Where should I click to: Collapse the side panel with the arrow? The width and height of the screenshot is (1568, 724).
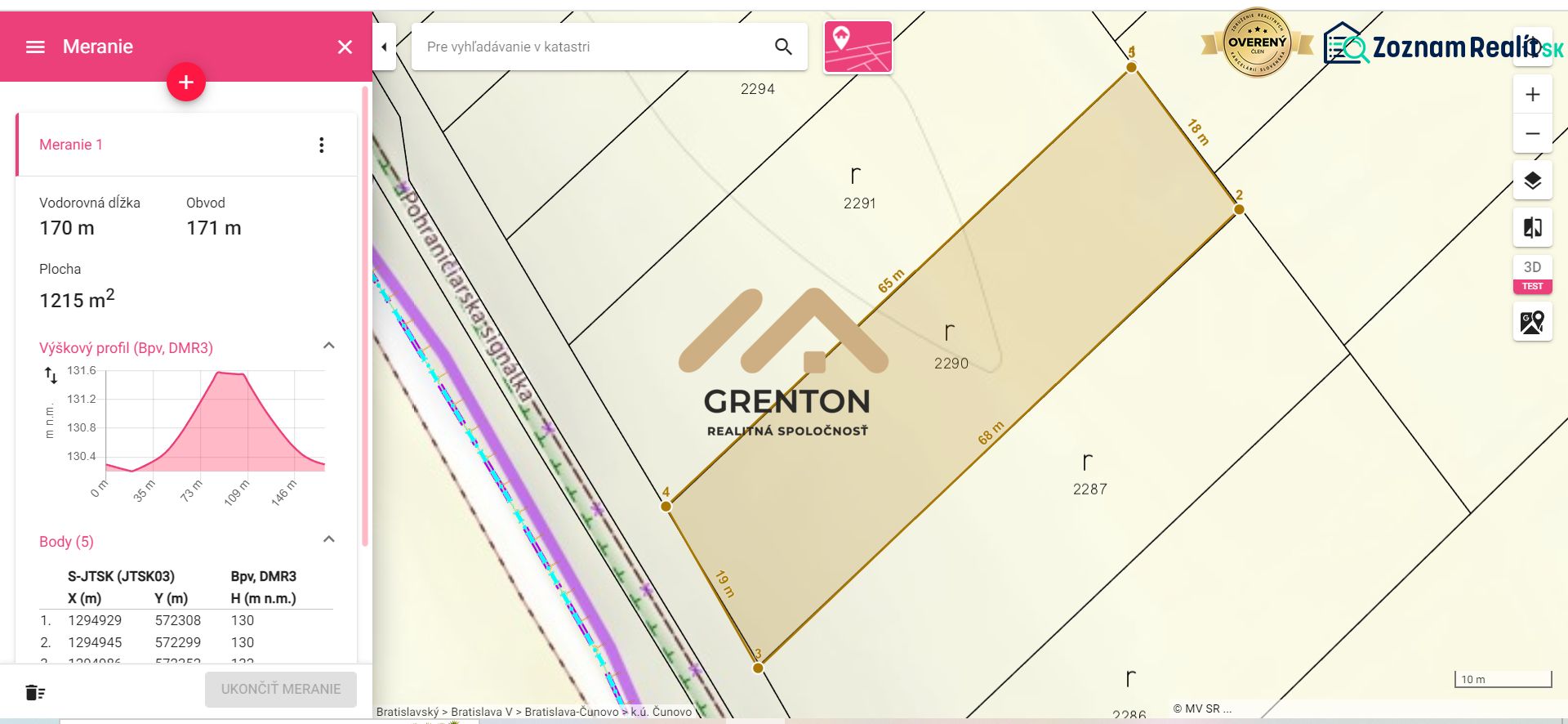tap(385, 47)
